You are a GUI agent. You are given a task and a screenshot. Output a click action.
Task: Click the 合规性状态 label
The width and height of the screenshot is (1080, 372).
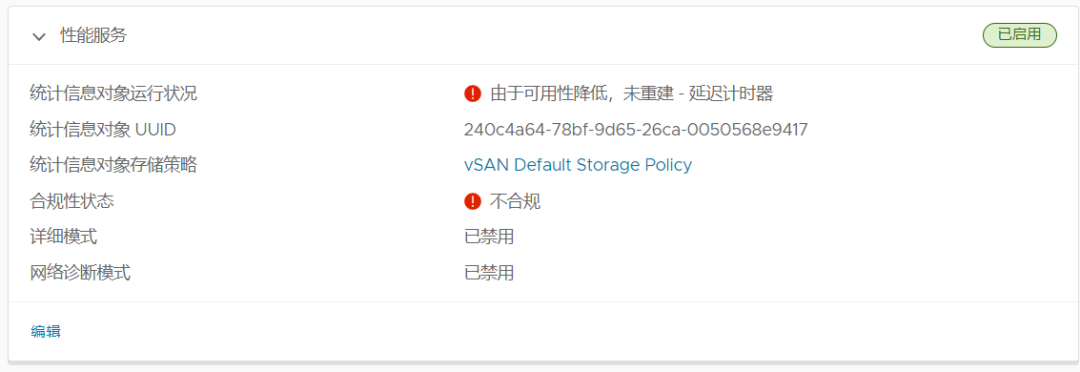[x=72, y=201]
